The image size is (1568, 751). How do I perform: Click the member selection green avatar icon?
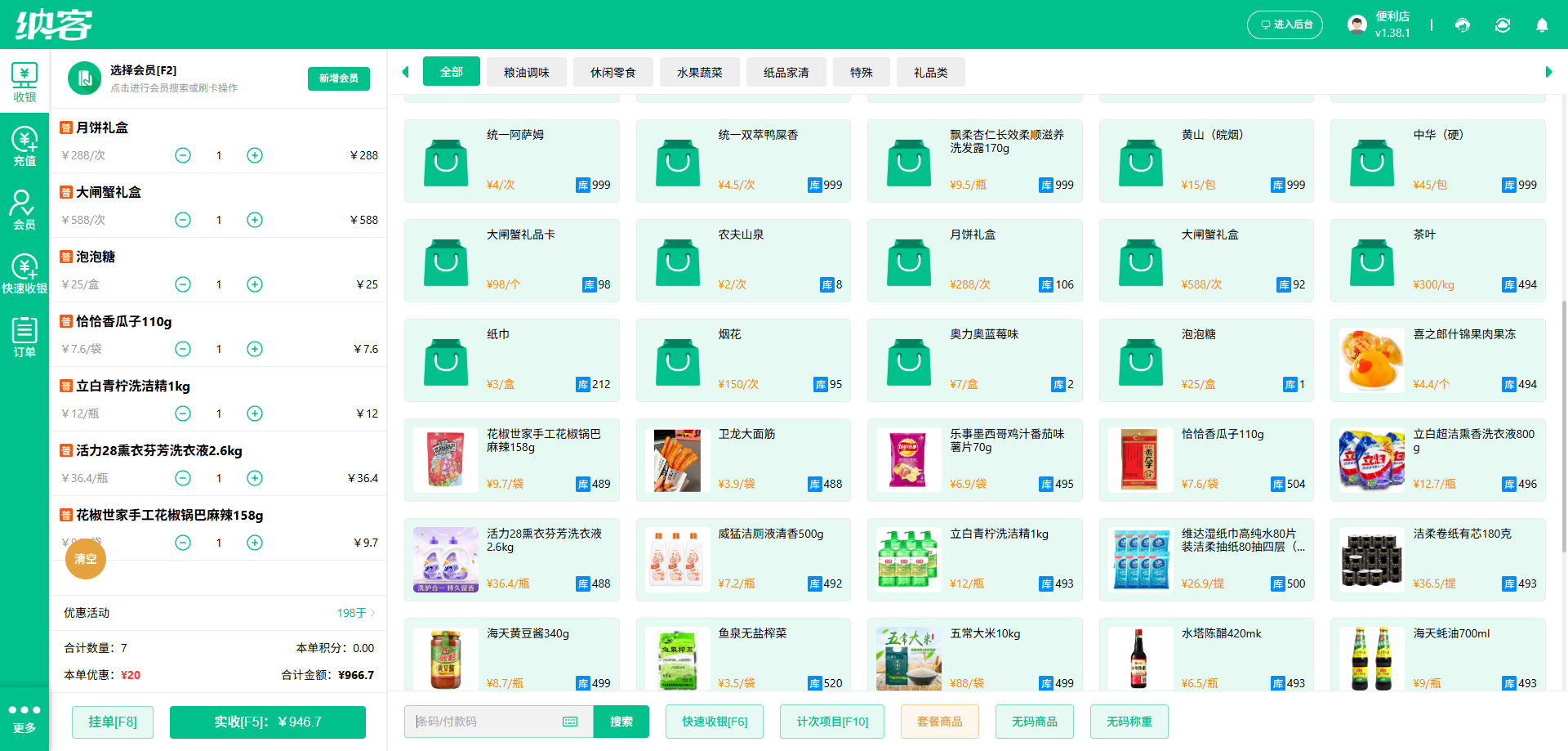point(84,78)
